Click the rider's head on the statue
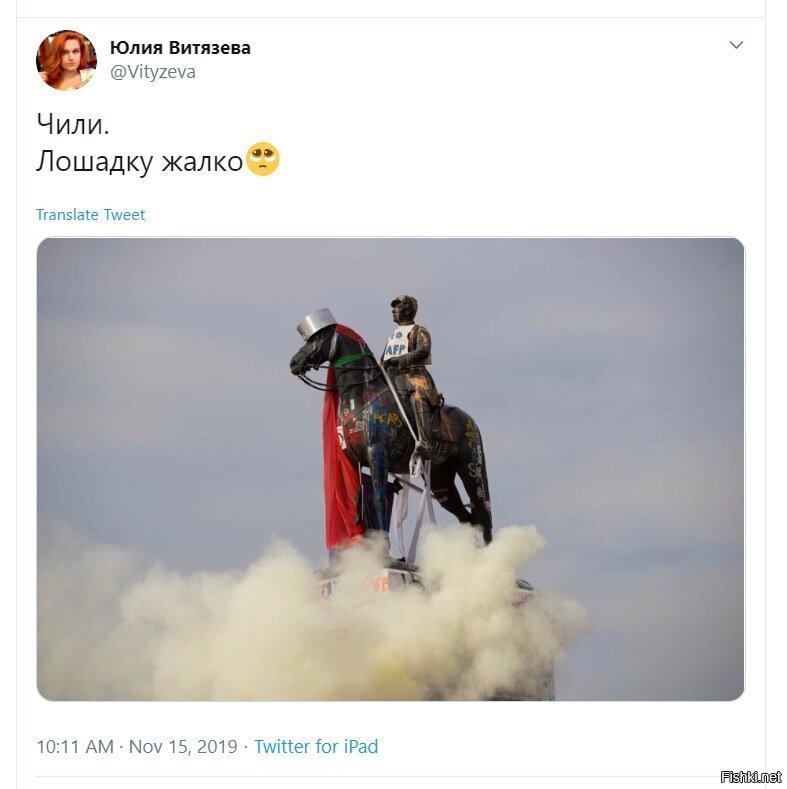787x789 pixels. point(405,308)
